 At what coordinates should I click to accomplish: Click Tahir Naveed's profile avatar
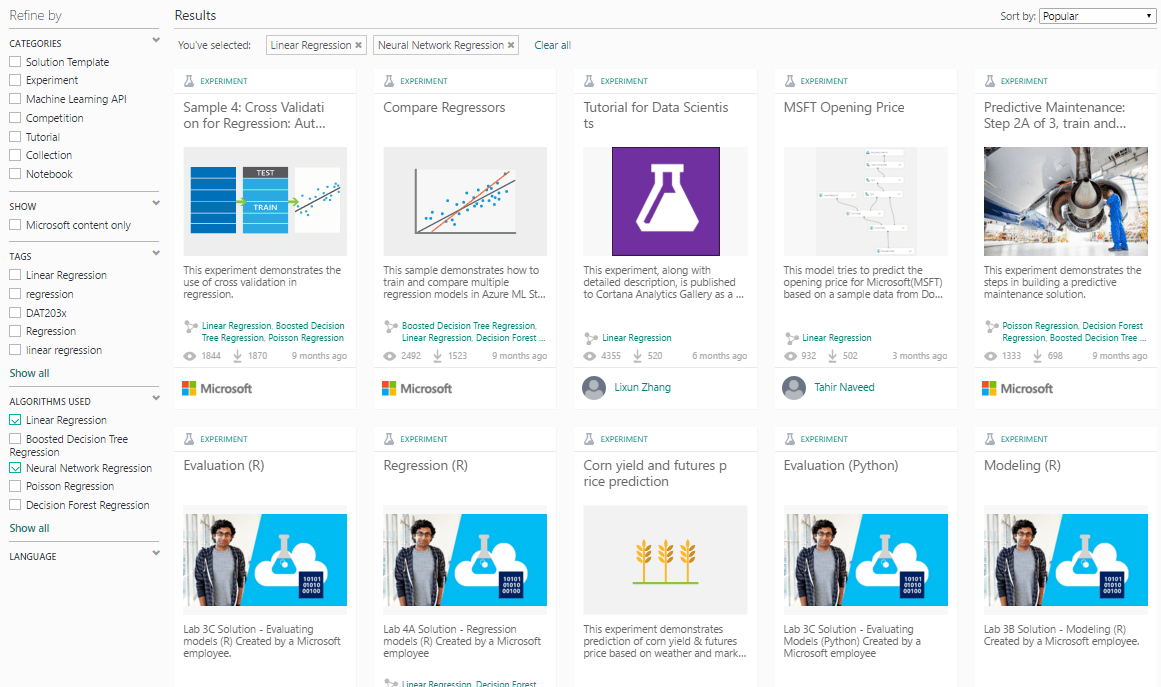794,388
